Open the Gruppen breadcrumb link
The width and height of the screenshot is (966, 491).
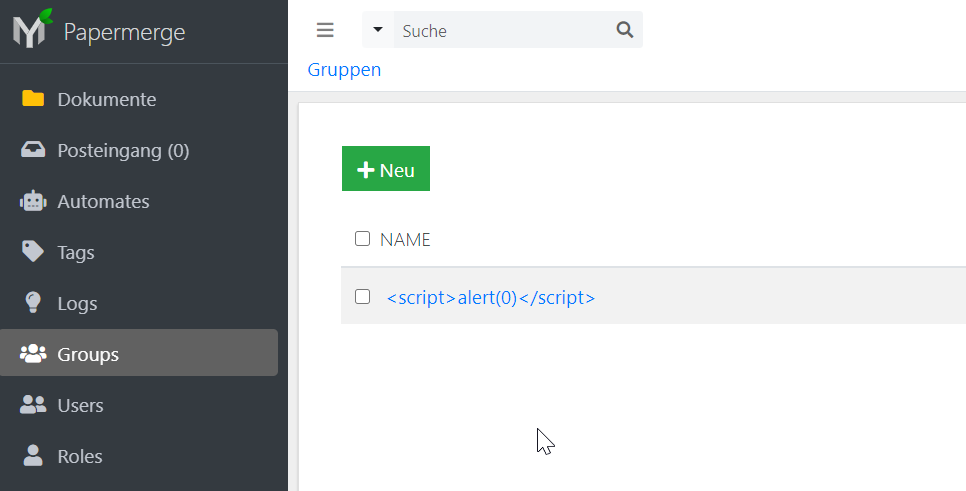tap(344, 70)
